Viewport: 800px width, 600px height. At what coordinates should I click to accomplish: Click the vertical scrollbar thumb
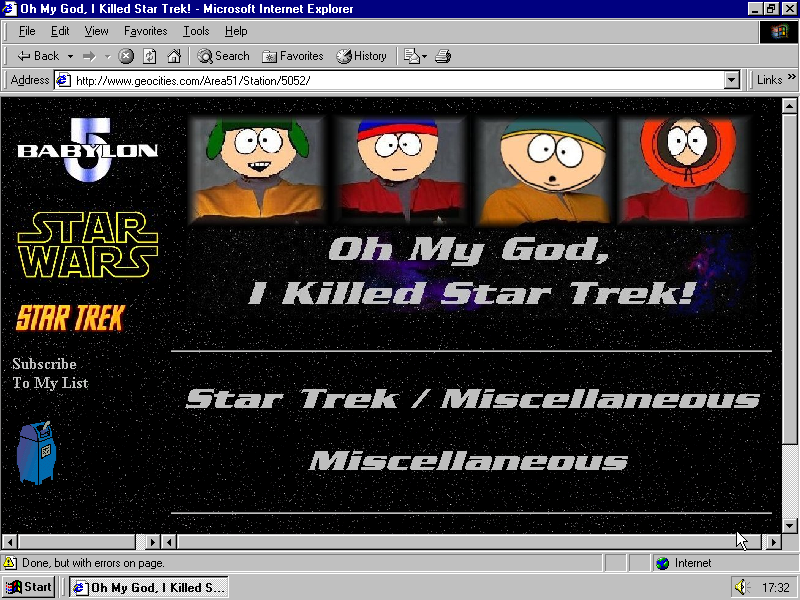click(789, 280)
